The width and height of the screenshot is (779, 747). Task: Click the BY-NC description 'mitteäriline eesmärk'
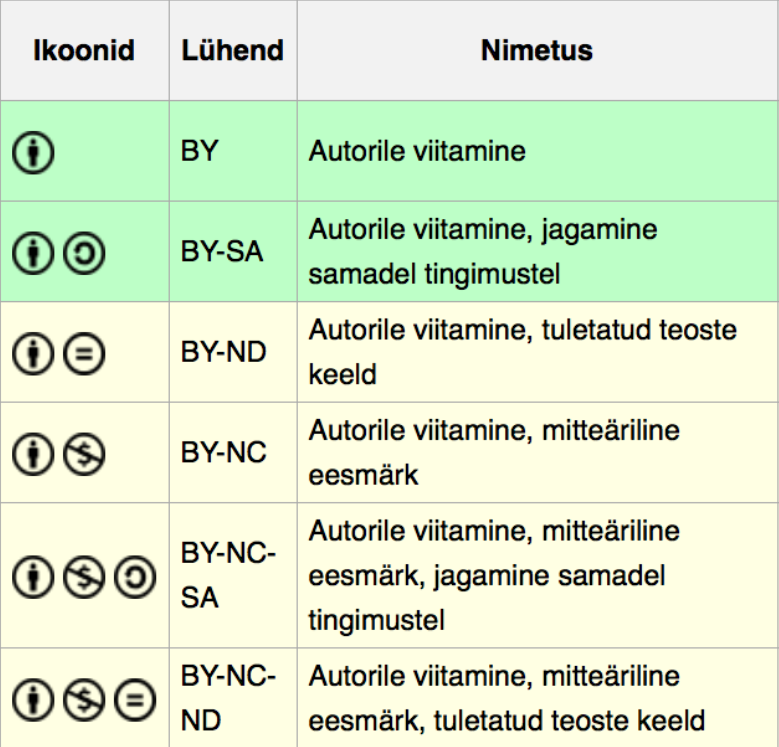point(494,452)
